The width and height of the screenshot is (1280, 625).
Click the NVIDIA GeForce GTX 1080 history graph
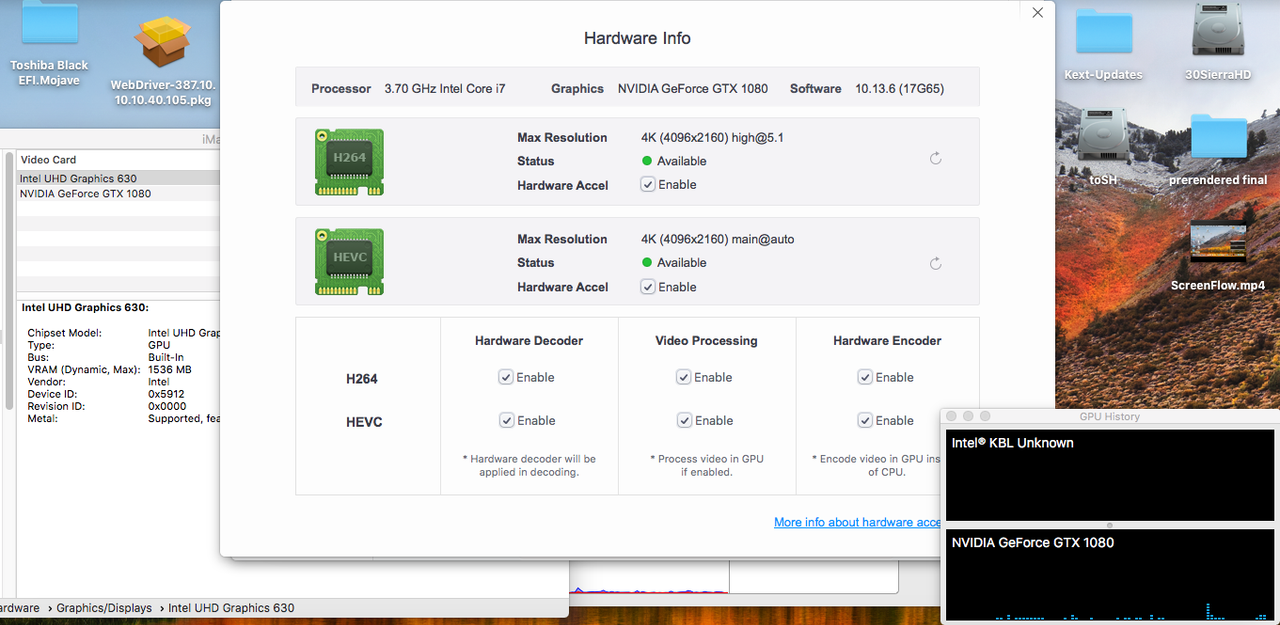click(x=1110, y=575)
